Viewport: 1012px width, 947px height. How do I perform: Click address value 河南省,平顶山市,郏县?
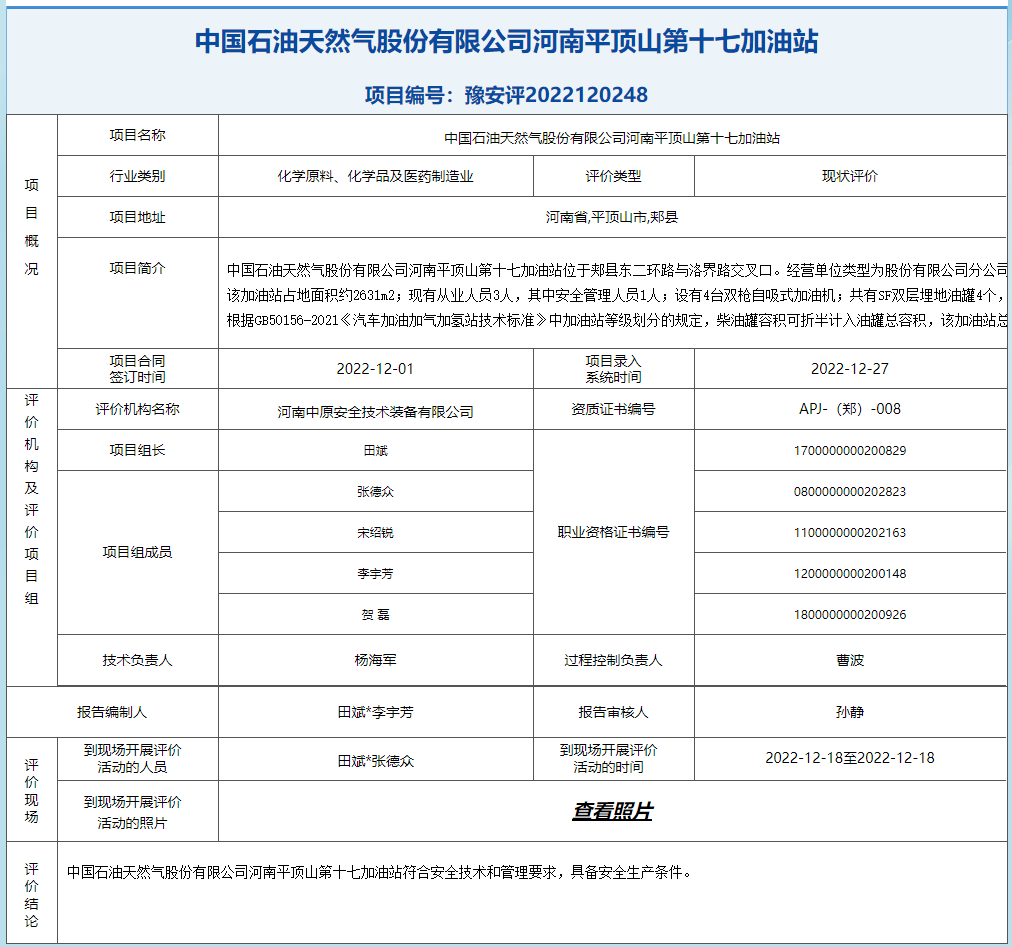612,217
